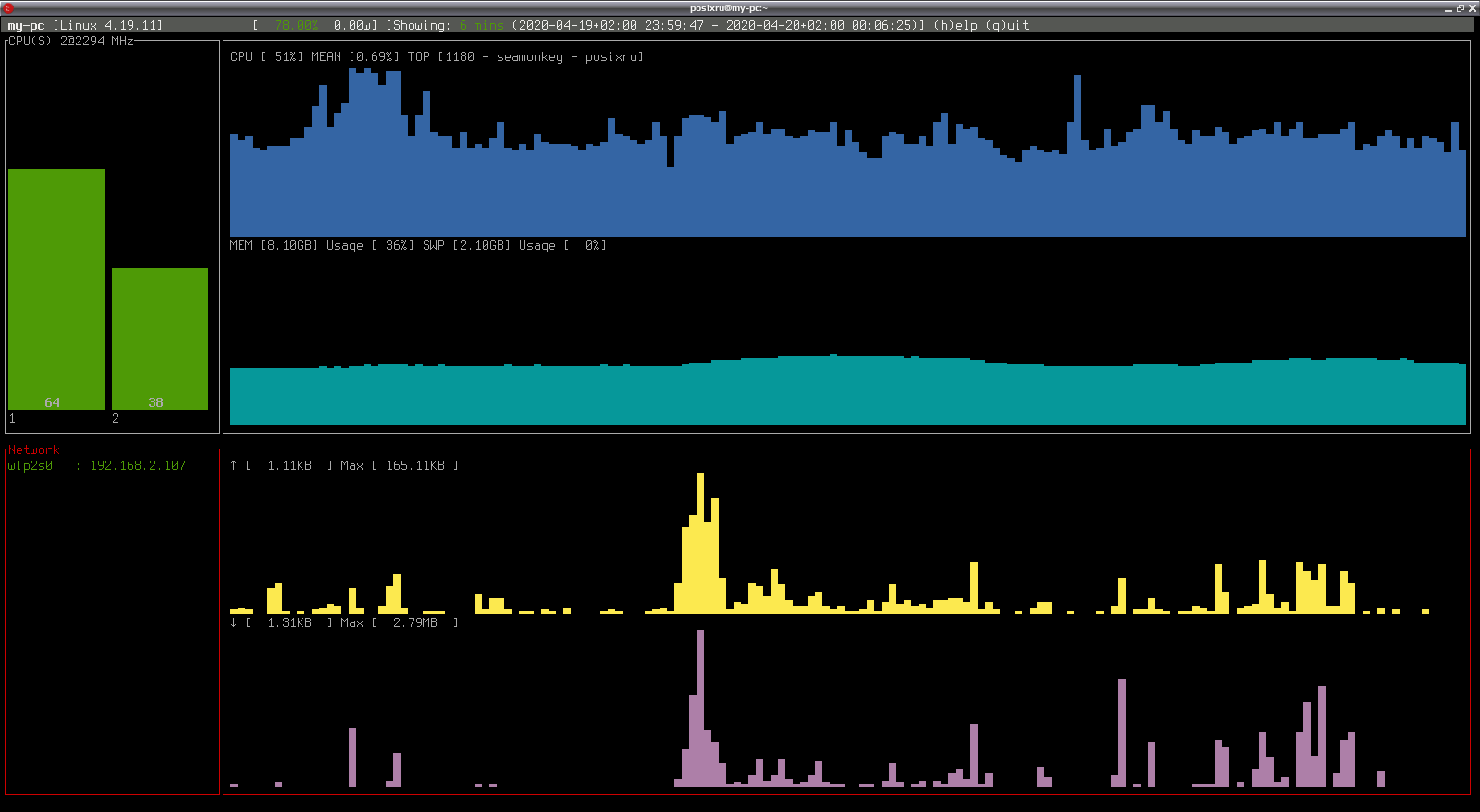Click the red Network panel title

34,449
